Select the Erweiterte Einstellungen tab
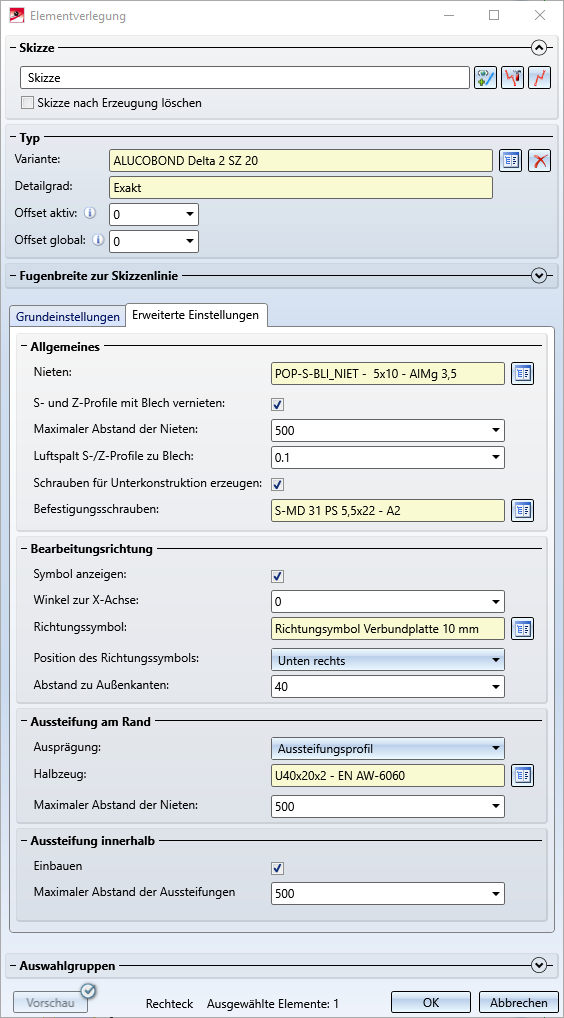The image size is (564, 1018). [195, 315]
